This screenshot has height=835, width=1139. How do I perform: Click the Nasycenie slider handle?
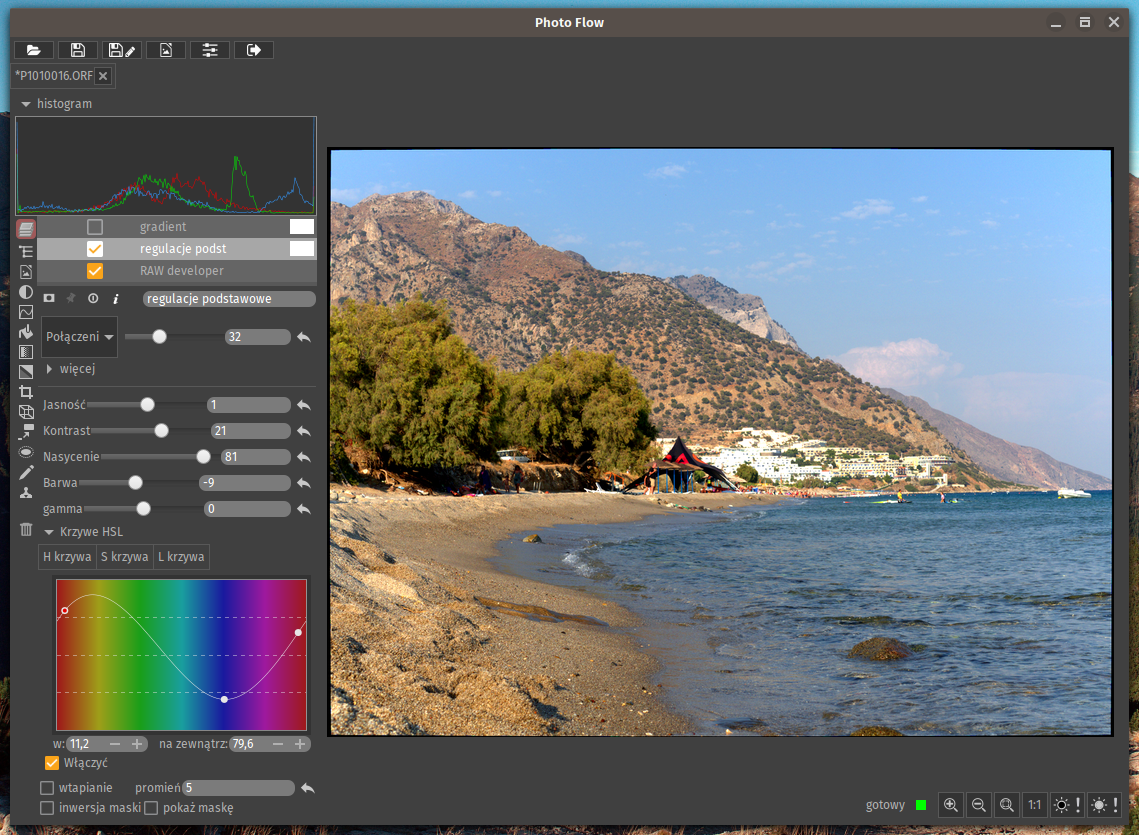pos(203,456)
